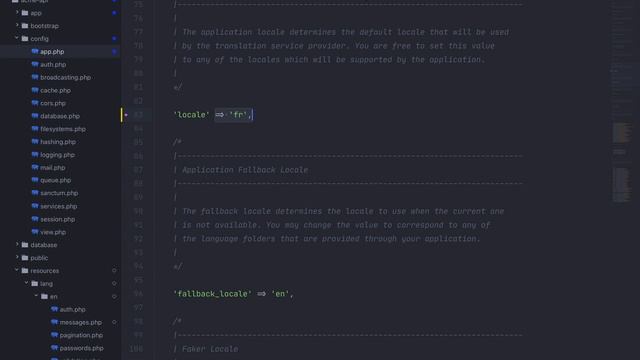Expand the bootstrap folder chevron
This screenshot has width=640, height=360.
click(x=17, y=25)
